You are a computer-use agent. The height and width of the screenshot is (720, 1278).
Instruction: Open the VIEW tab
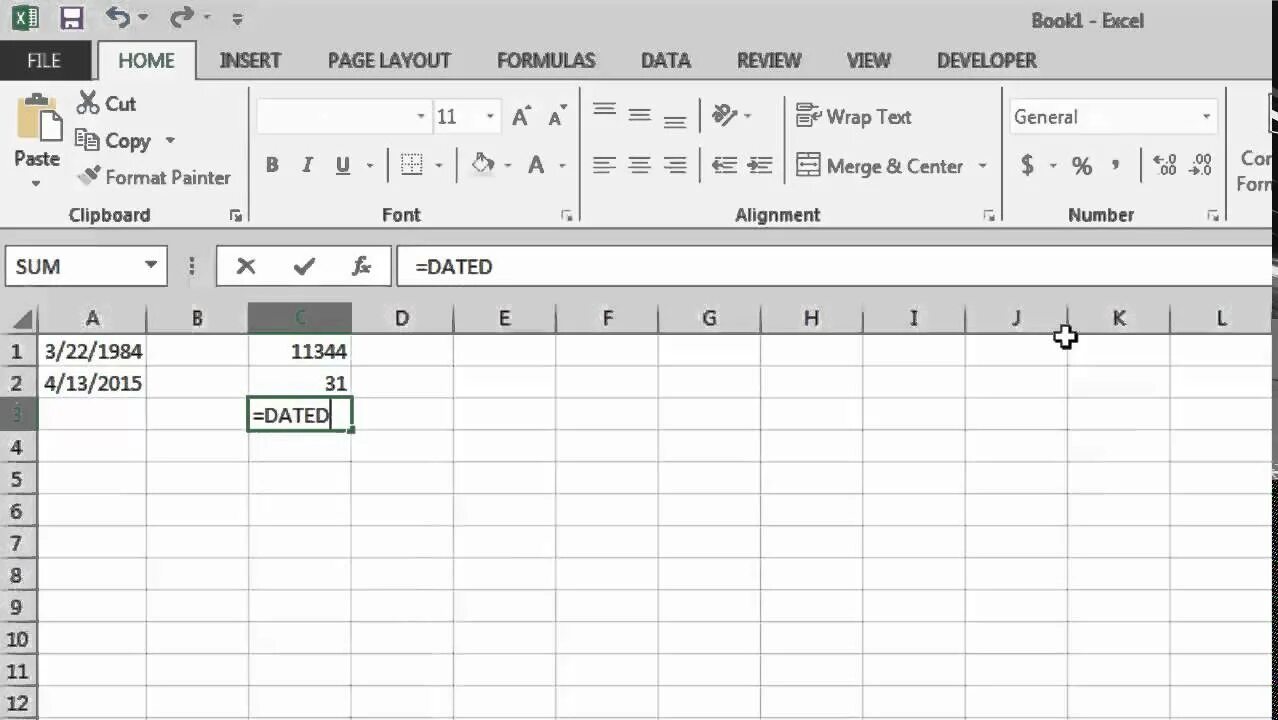tap(868, 61)
